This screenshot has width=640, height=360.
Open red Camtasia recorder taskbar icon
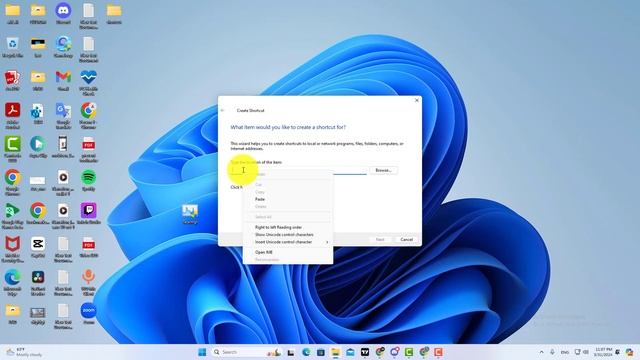[438, 352]
